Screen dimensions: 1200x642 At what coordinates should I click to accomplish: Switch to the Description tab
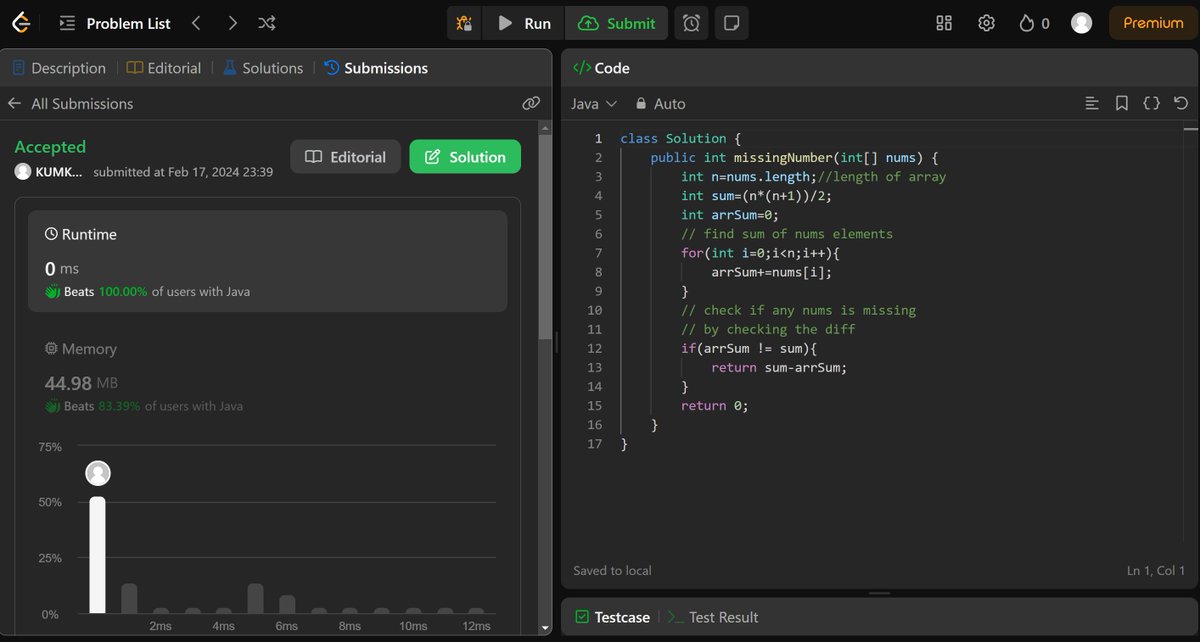pyautogui.click(x=59, y=68)
